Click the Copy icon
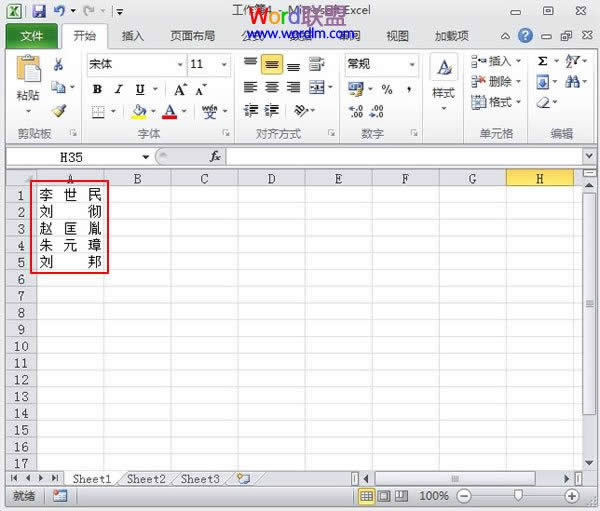Screen dimensions: 600x511 [x=58, y=87]
